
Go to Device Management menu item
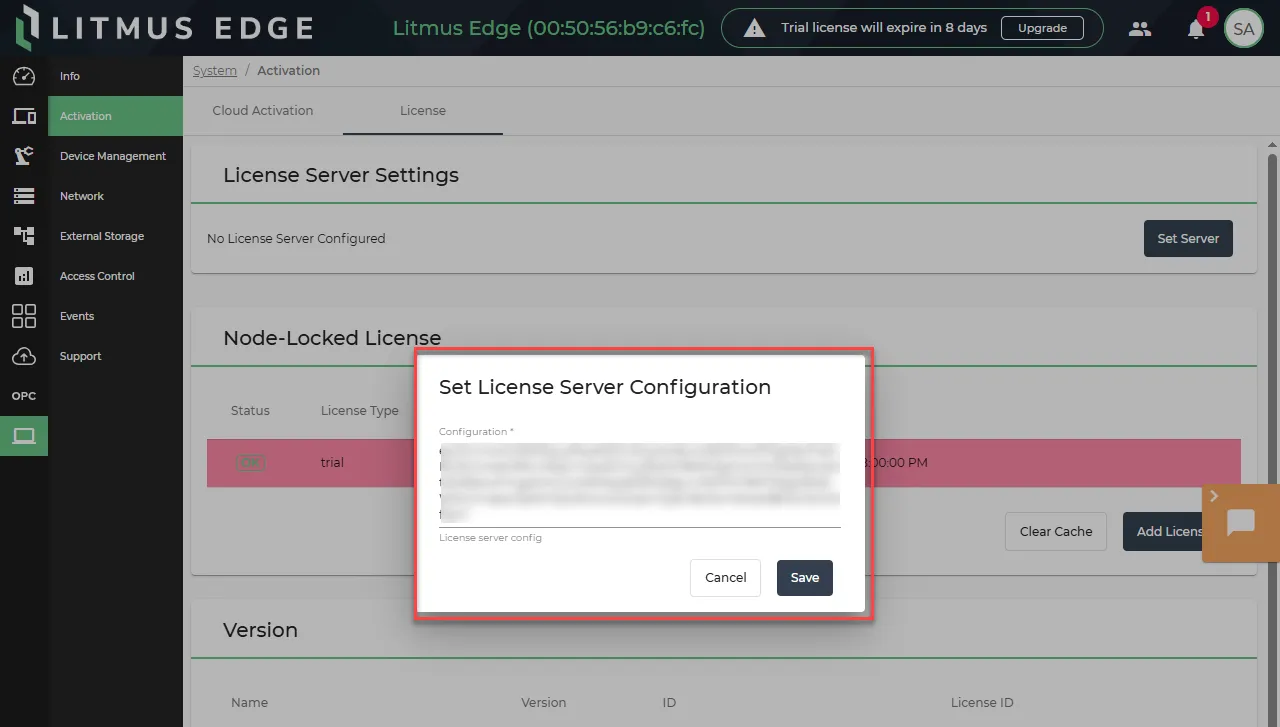(x=115, y=156)
